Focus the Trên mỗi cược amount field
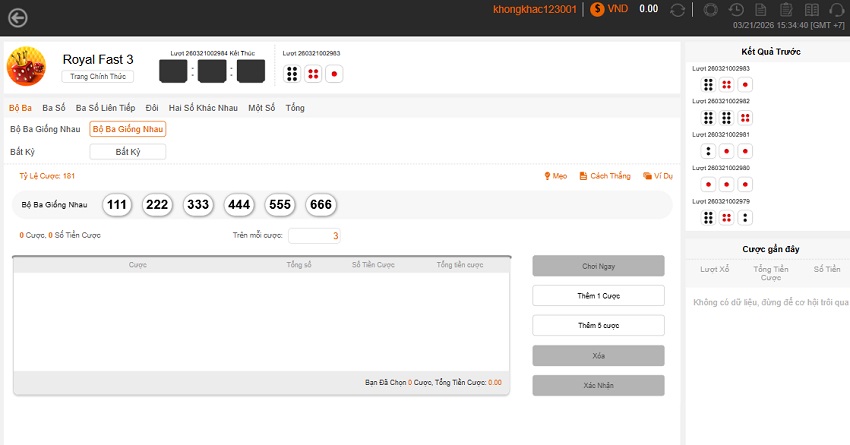Screen dimensions: 850x445 (x=314, y=236)
